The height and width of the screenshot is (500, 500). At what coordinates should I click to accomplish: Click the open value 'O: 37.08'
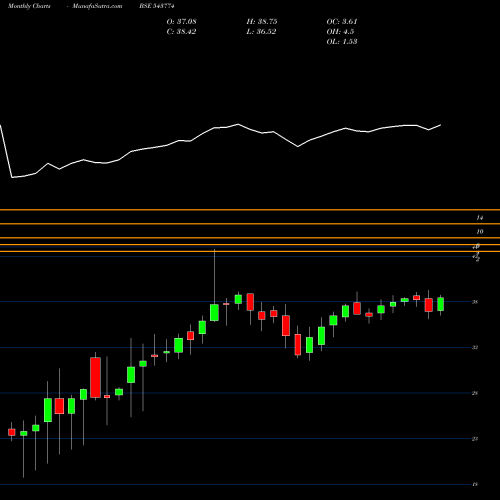[x=182, y=22]
